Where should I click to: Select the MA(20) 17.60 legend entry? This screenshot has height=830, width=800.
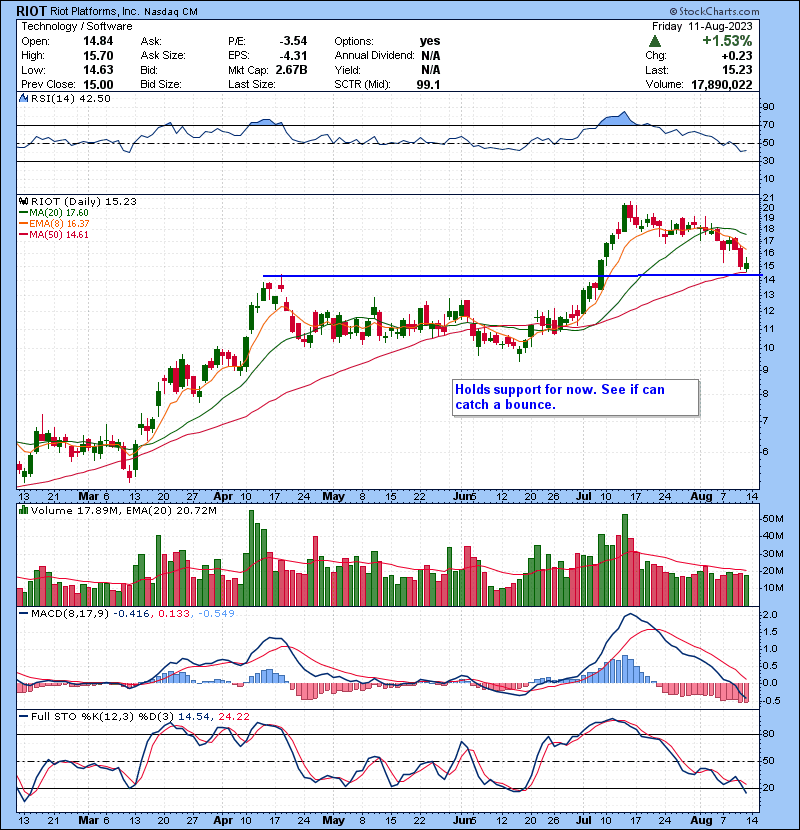pos(54,213)
